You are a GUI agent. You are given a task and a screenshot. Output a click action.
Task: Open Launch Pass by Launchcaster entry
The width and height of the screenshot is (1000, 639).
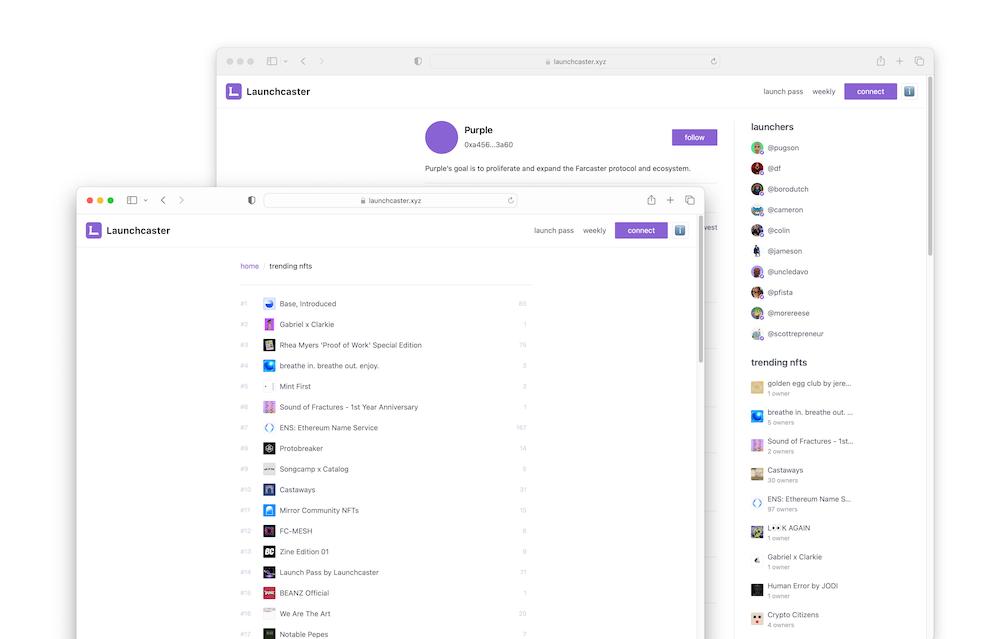(x=385, y=572)
